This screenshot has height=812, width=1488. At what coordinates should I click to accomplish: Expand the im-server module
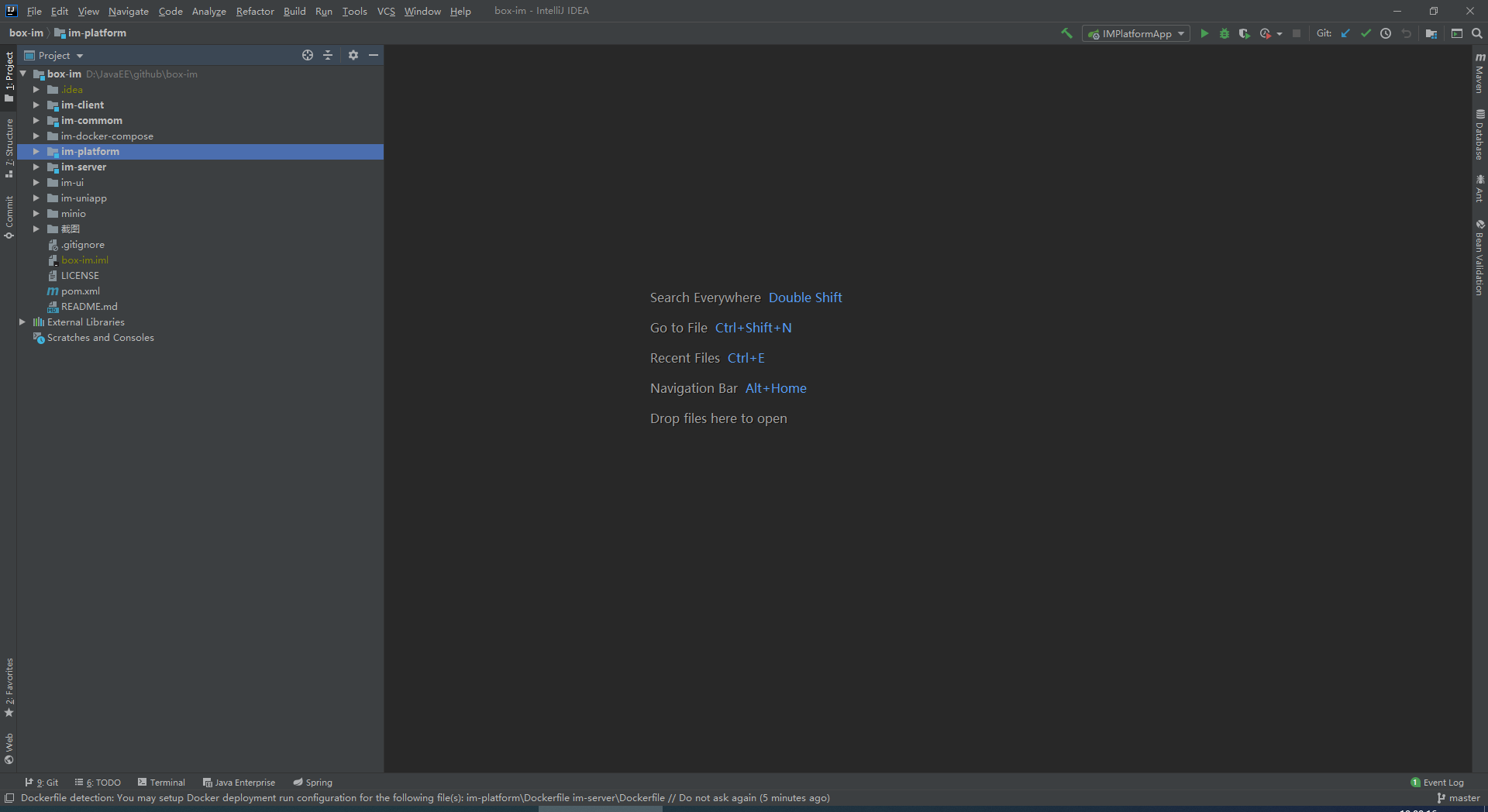[36, 167]
